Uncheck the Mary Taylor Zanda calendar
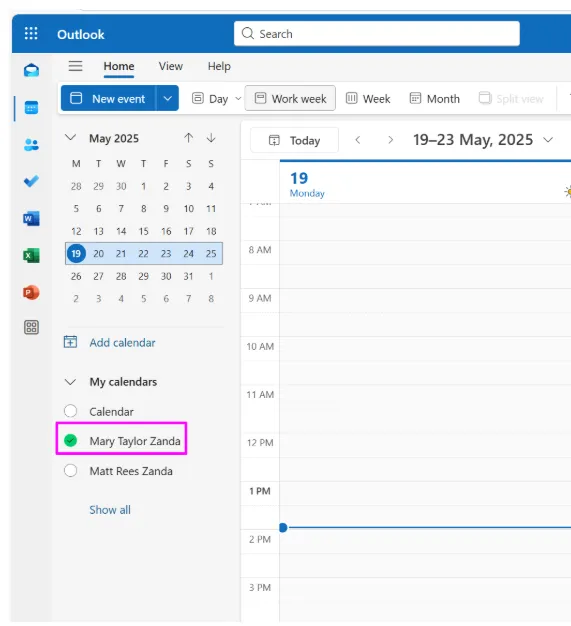Screen dimensions: 571x626 pos(71,440)
